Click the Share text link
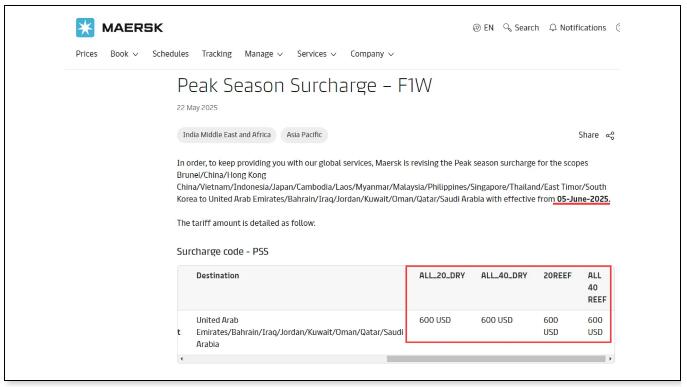 [x=588, y=135]
